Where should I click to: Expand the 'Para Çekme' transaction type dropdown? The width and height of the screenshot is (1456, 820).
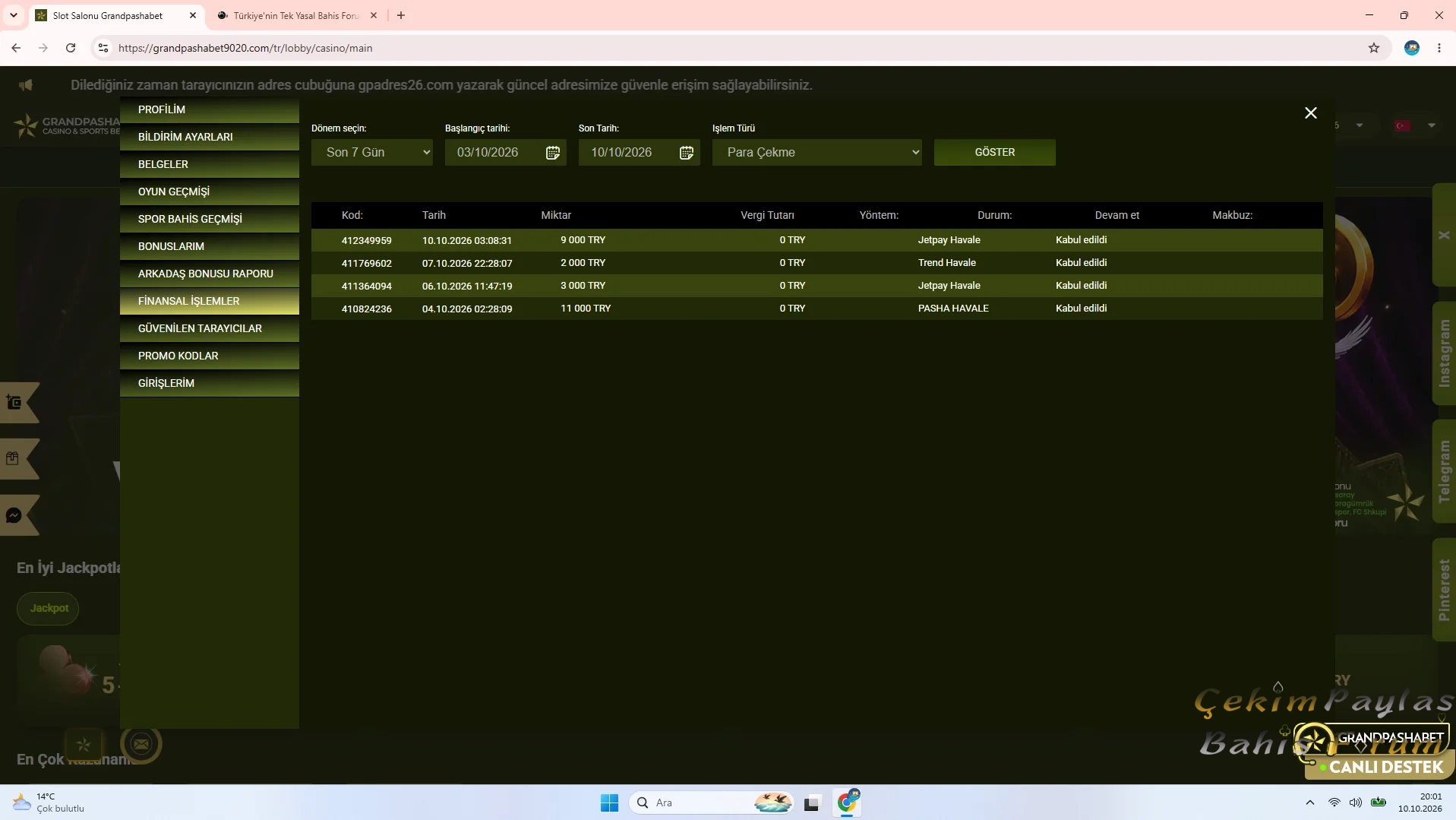(x=817, y=152)
